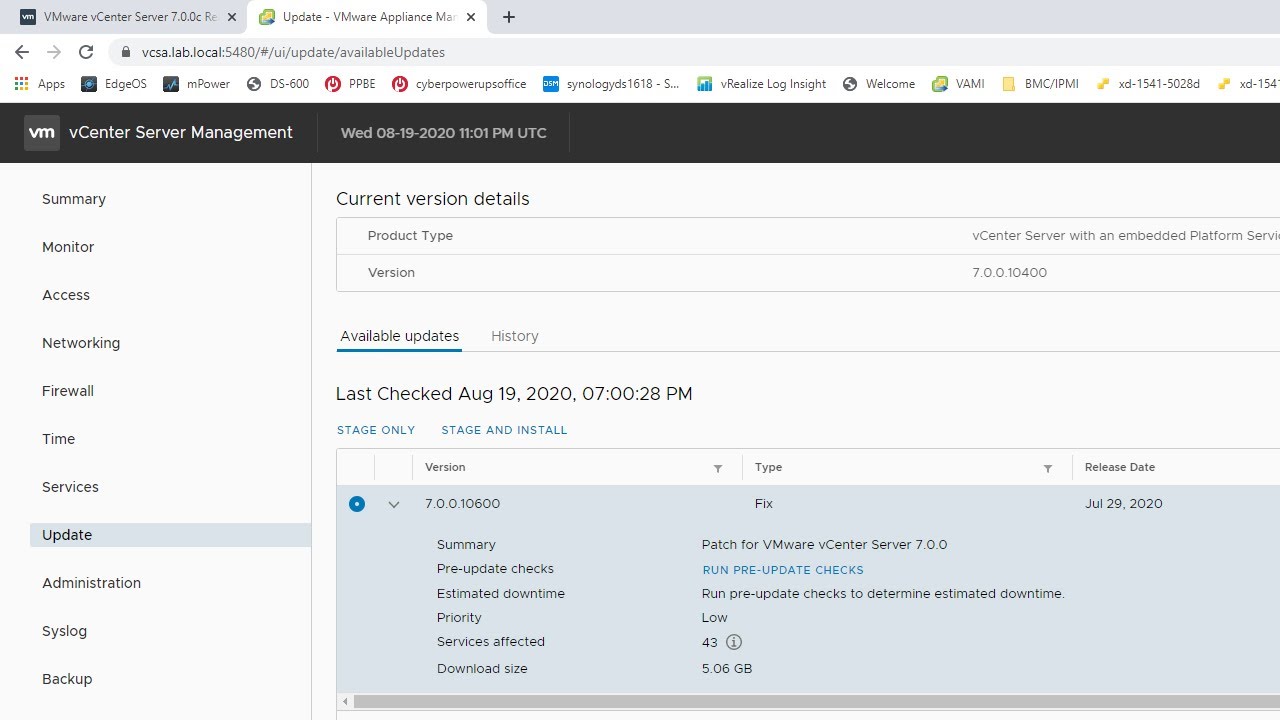Open the mPower bookmark
Screen dimensions: 1280x720
point(197,84)
